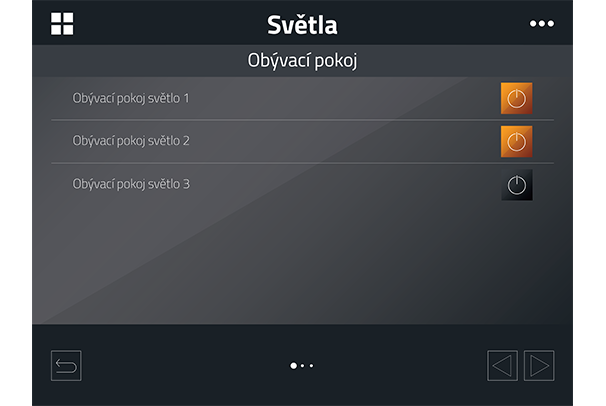The height and width of the screenshot is (406, 606).
Task: Click the Obývací pokoj světlo 2 label
Action: pos(131,141)
